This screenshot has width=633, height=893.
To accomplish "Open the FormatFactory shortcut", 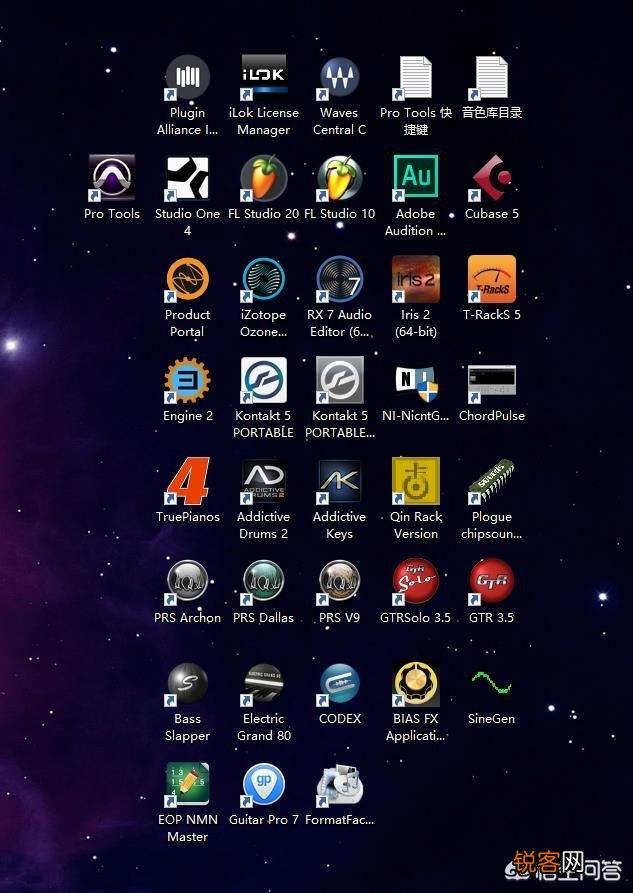I will coord(340,784).
